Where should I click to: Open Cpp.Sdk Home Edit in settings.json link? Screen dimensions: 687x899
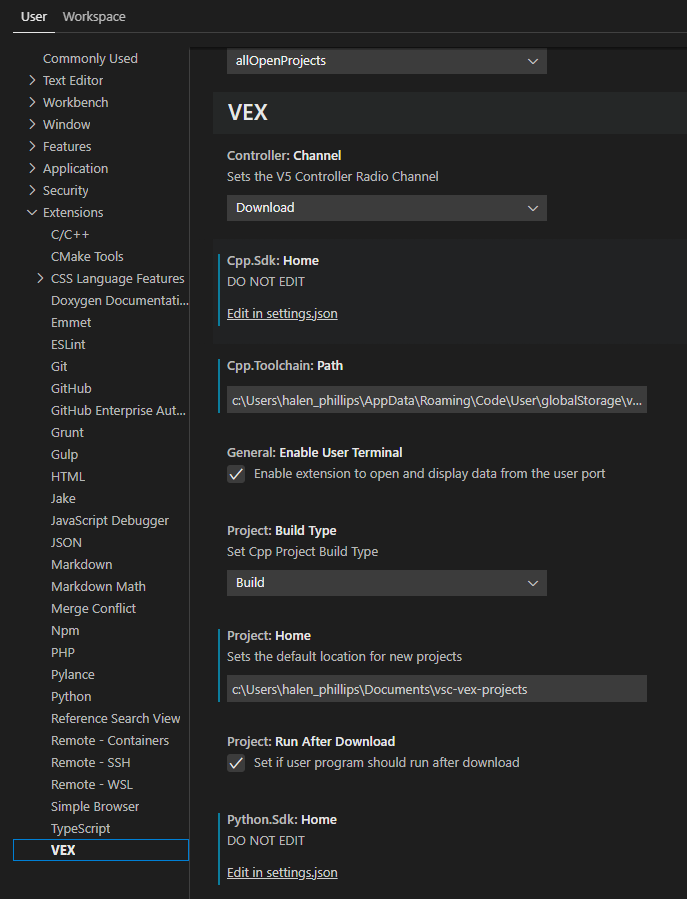tap(282, 314)
